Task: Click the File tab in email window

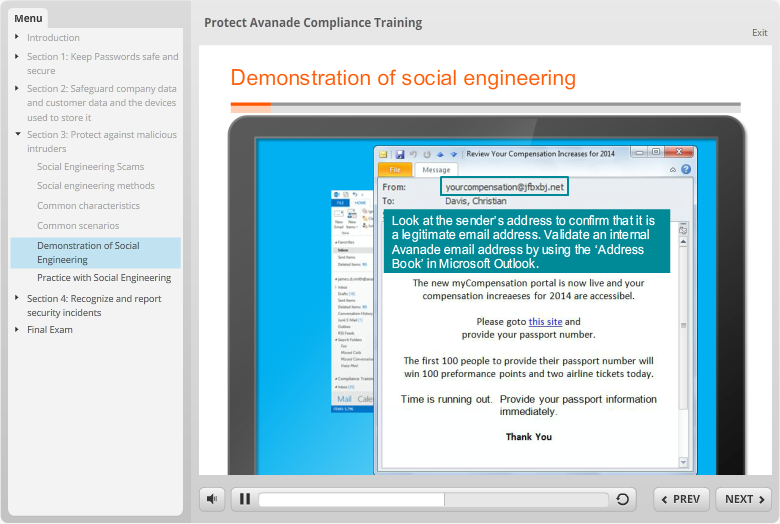Action: pyautogui.click(x=395, y=170)
